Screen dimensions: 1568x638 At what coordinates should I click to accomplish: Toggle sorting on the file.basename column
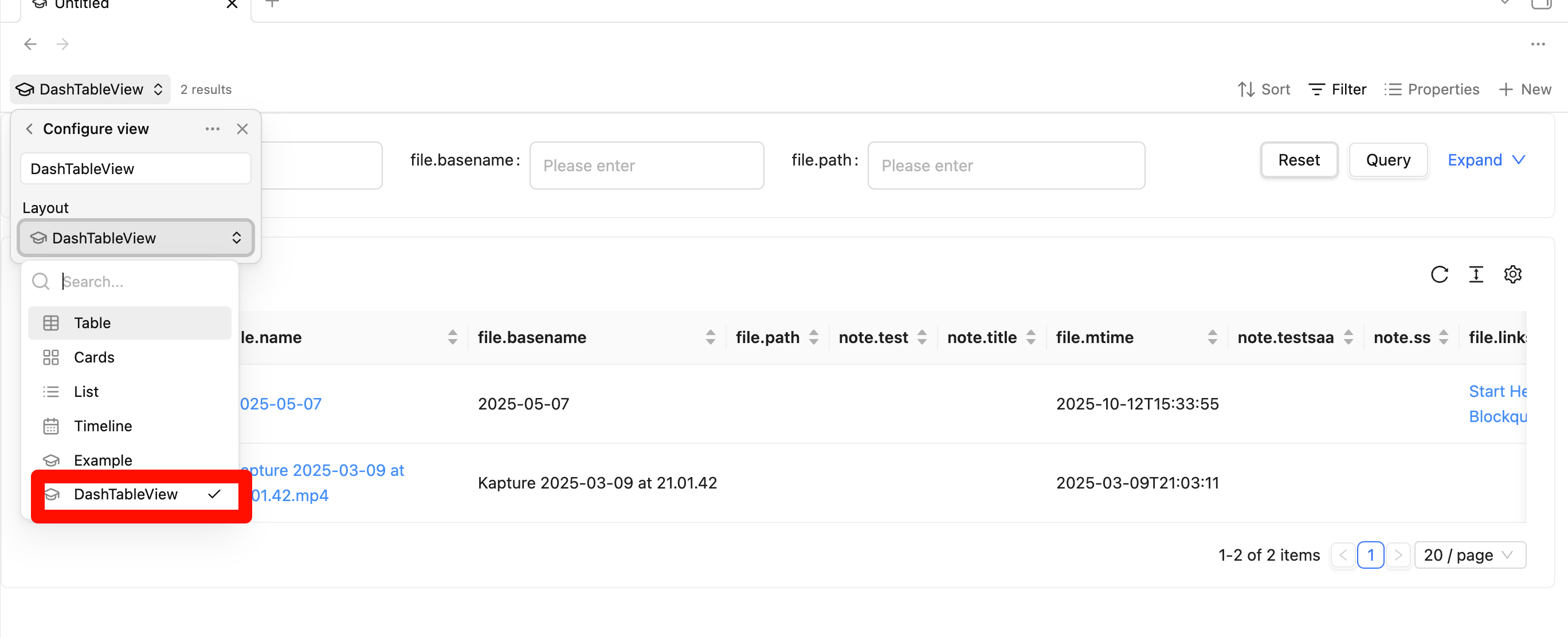coord(710,337)
